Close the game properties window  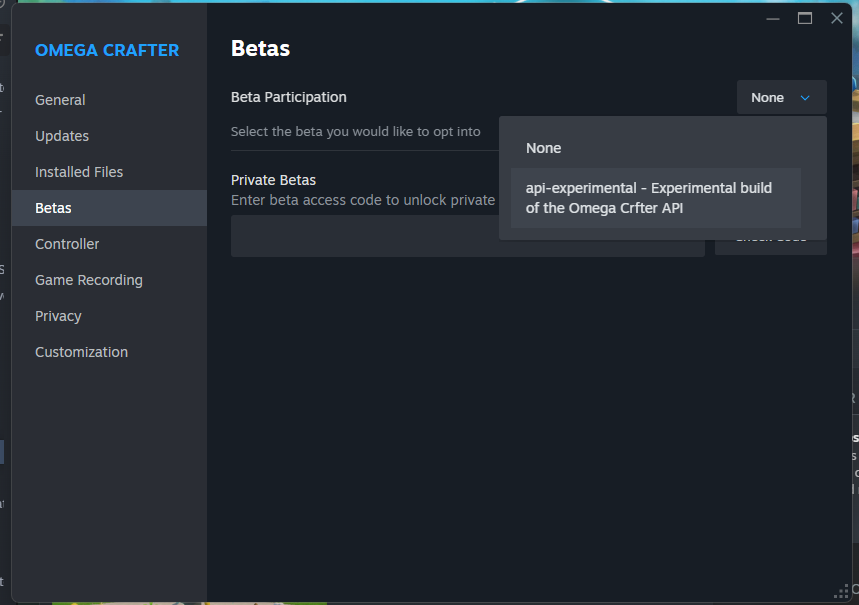click(837, 18)
